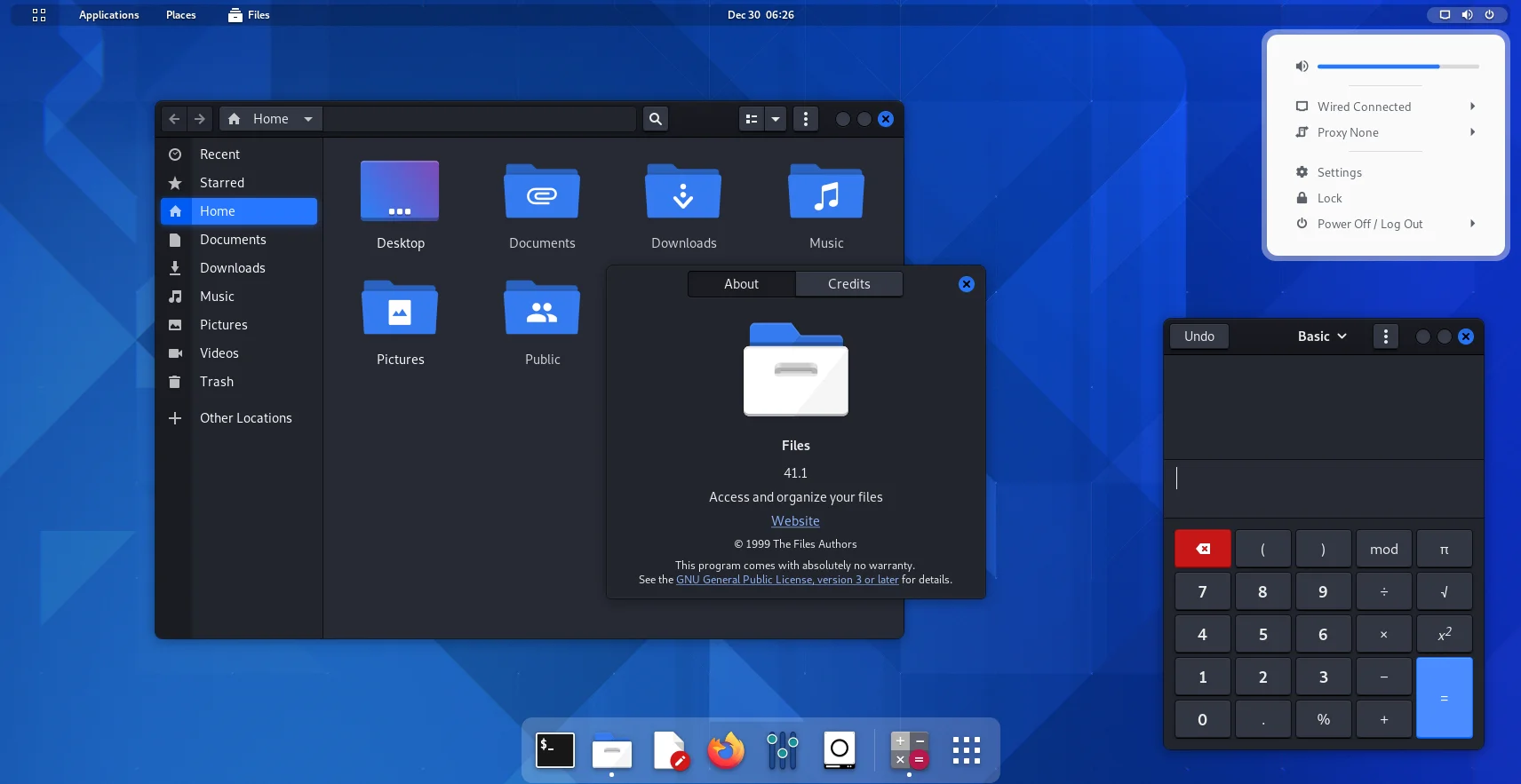
Task: Open the Basic mode dropdown in Calculator
Action: [x=1322, y=337]
